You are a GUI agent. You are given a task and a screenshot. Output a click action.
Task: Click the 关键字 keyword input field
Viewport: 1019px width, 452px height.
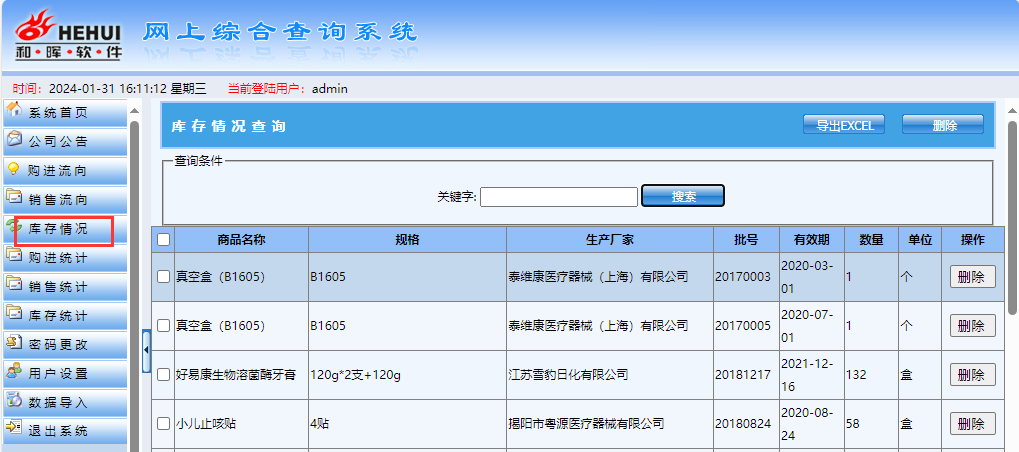(558, 197)
